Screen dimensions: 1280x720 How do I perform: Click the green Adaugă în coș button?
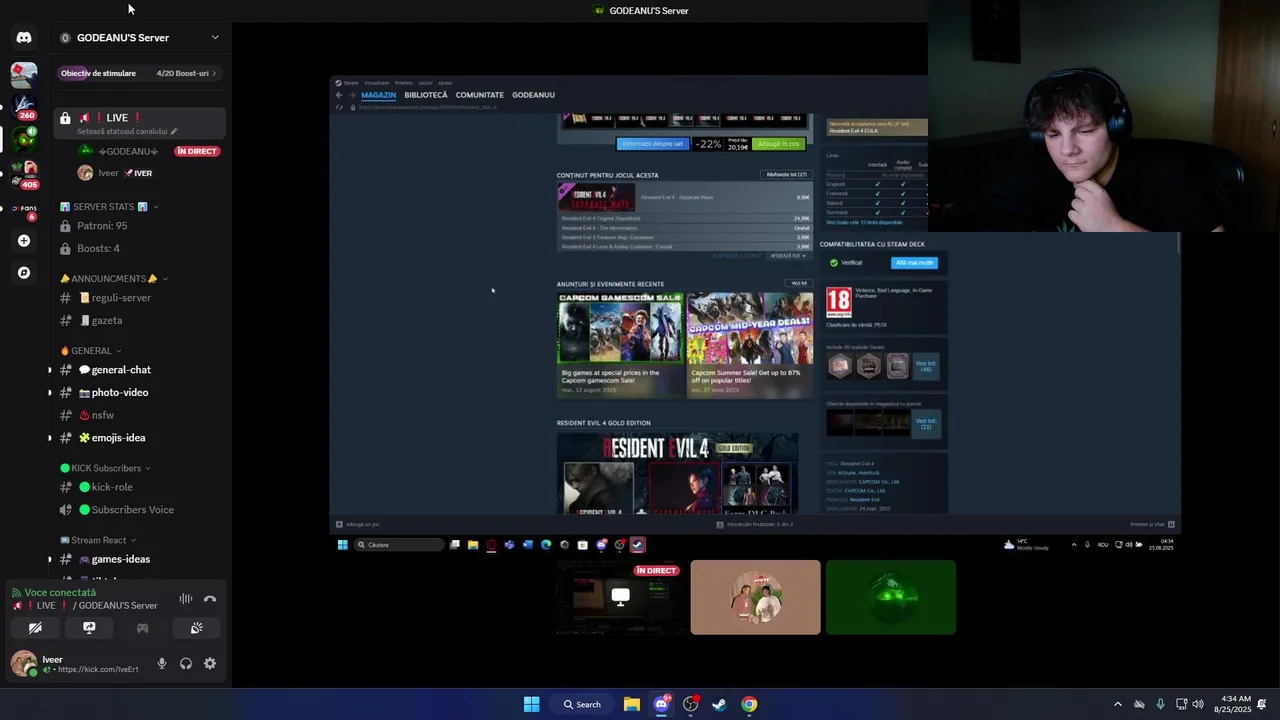point(778,144)
